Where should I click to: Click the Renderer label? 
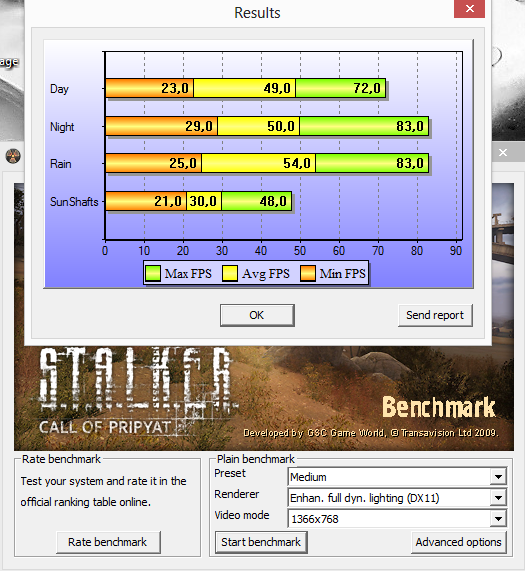coord(237,494)
